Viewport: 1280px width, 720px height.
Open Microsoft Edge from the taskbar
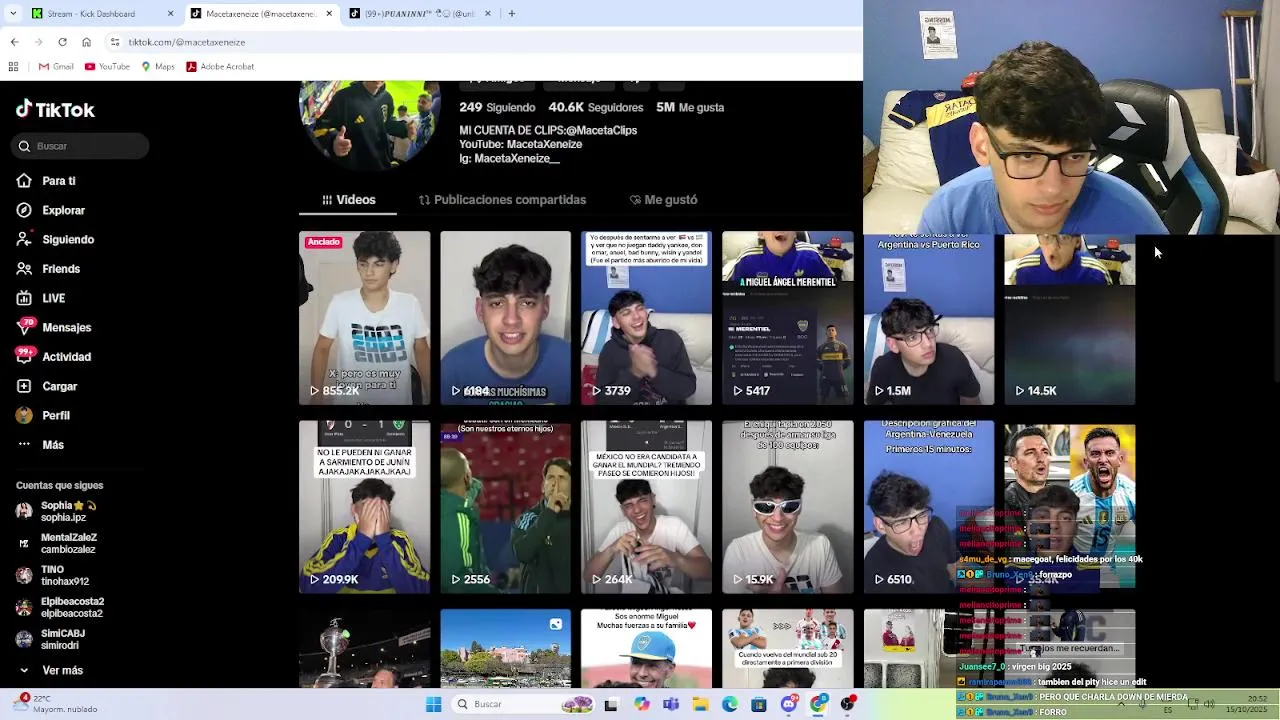(730, 704)
